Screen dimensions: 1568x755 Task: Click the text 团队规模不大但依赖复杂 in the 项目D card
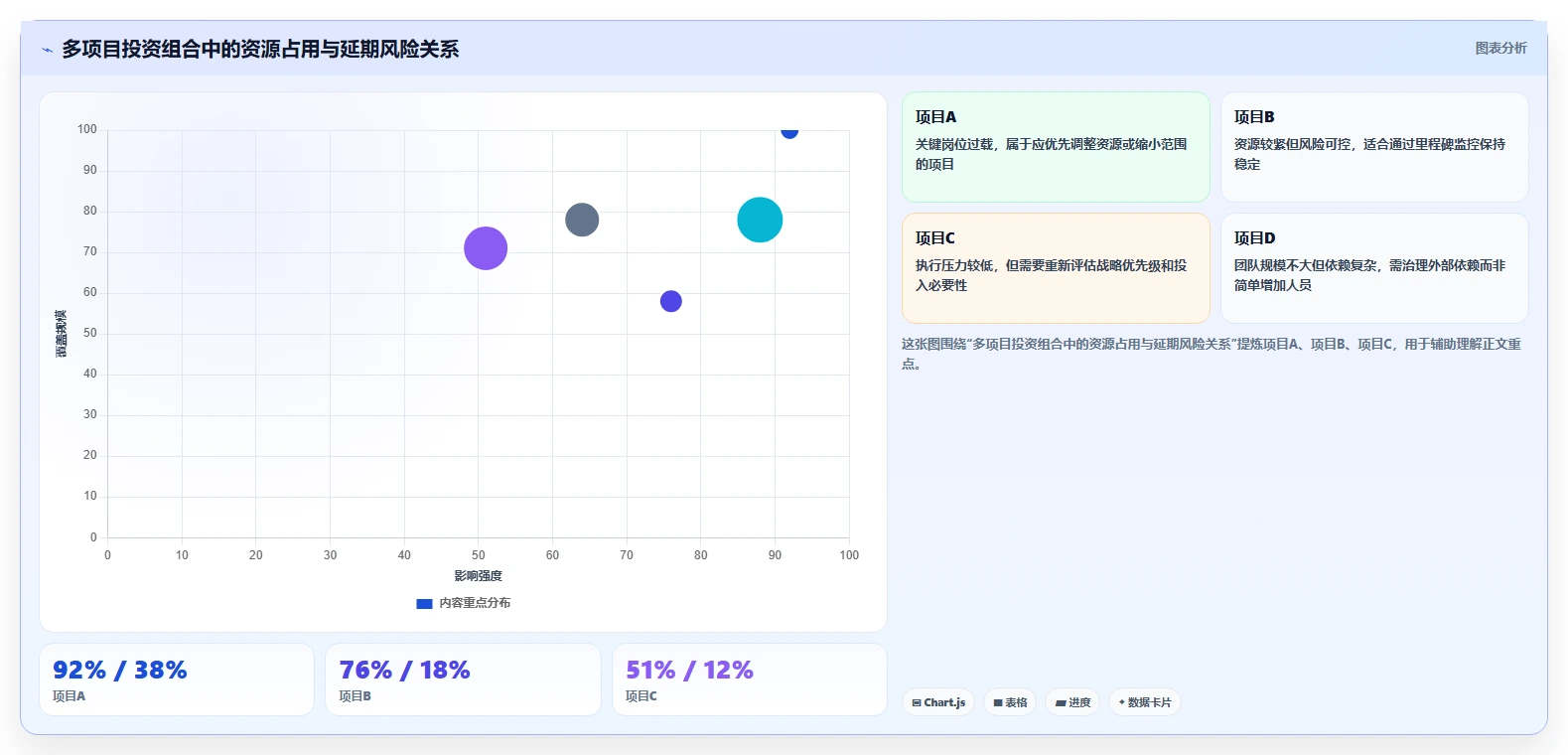(1306, 265)
